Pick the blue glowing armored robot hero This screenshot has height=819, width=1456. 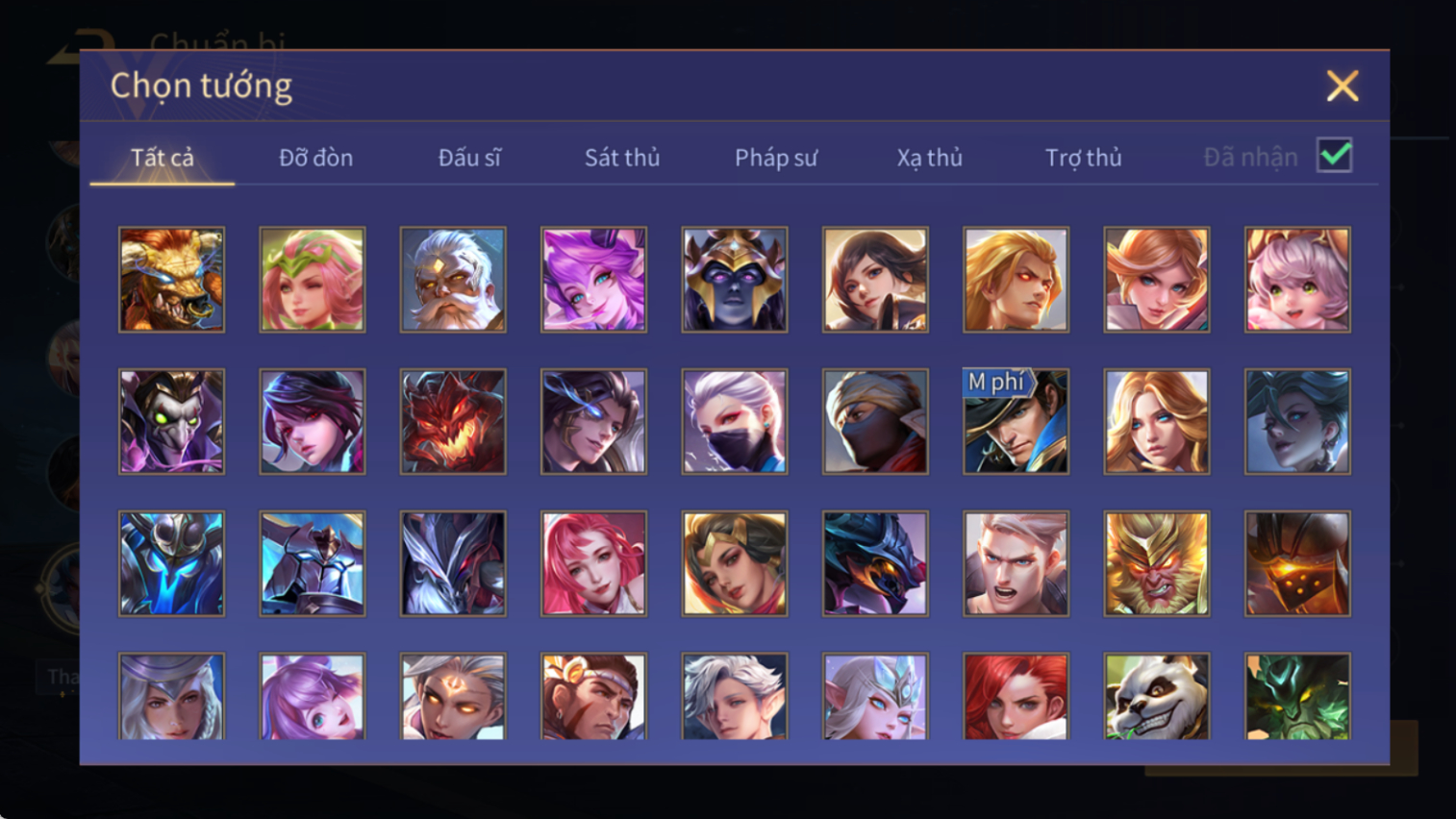click(171, 563)
